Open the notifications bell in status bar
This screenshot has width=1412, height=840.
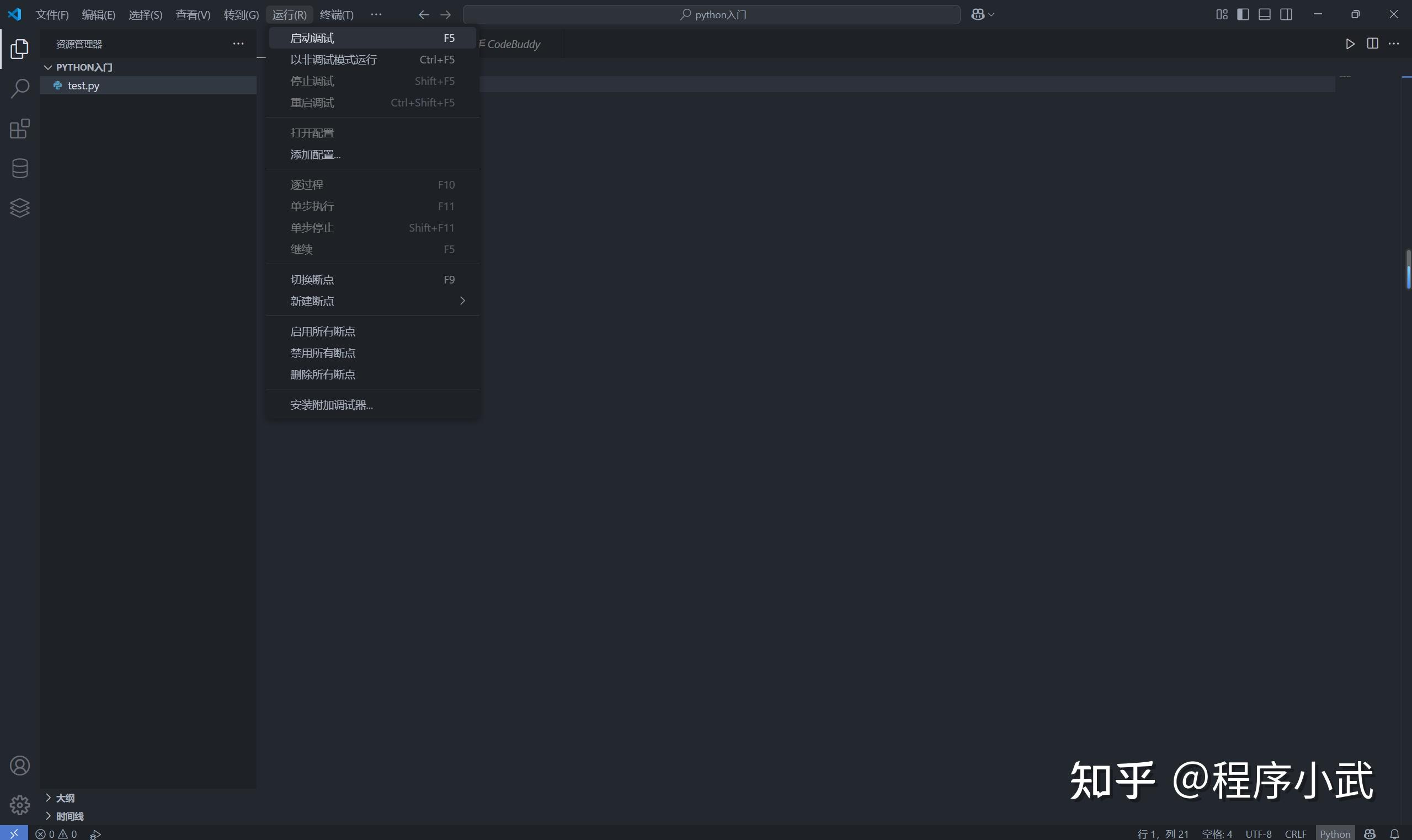[x=1394, y=834]
